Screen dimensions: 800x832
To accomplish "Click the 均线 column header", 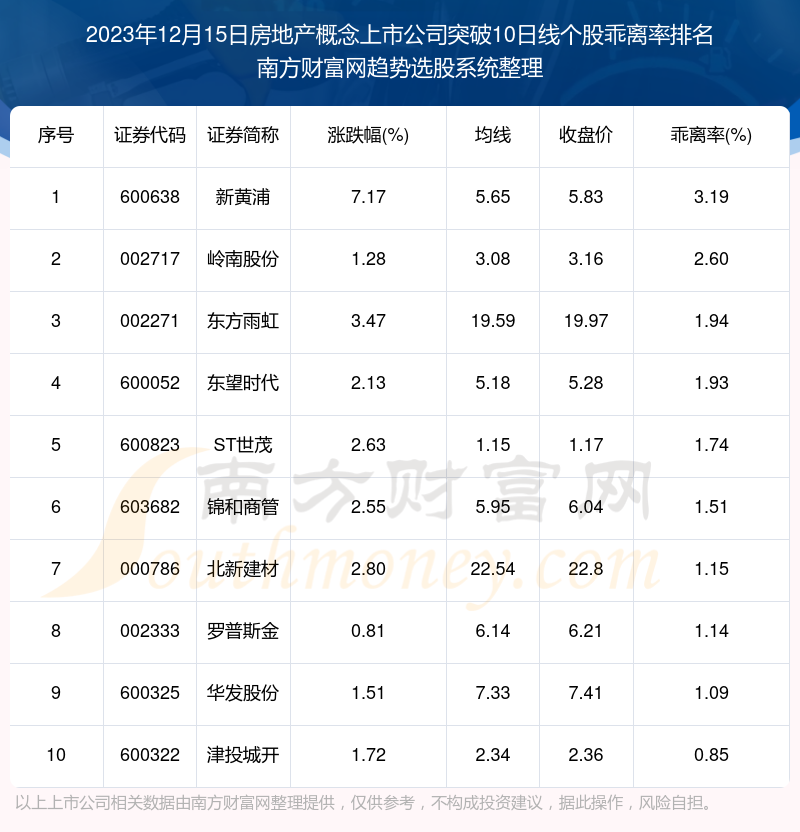I will (493, 135).
